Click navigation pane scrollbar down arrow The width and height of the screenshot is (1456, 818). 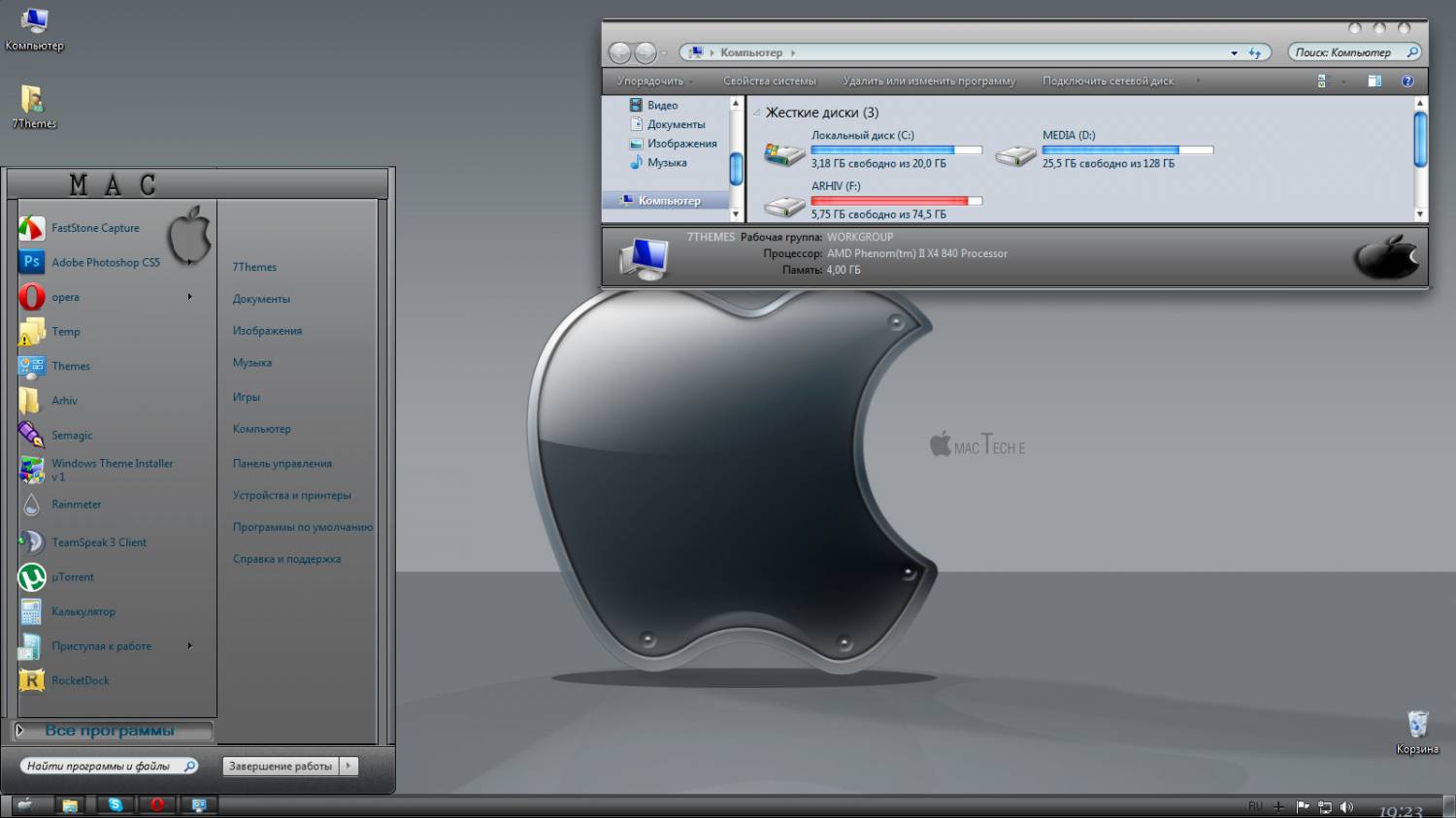click(736, 214)
